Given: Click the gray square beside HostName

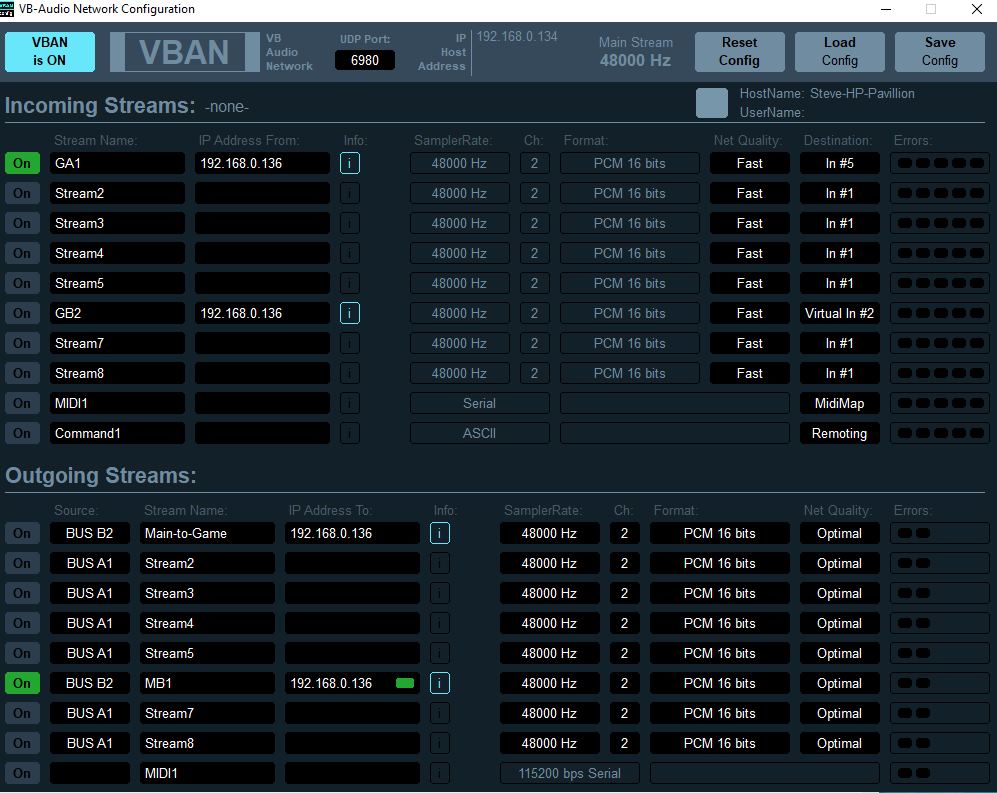Looking at the screenshot, I should point(712,103).
